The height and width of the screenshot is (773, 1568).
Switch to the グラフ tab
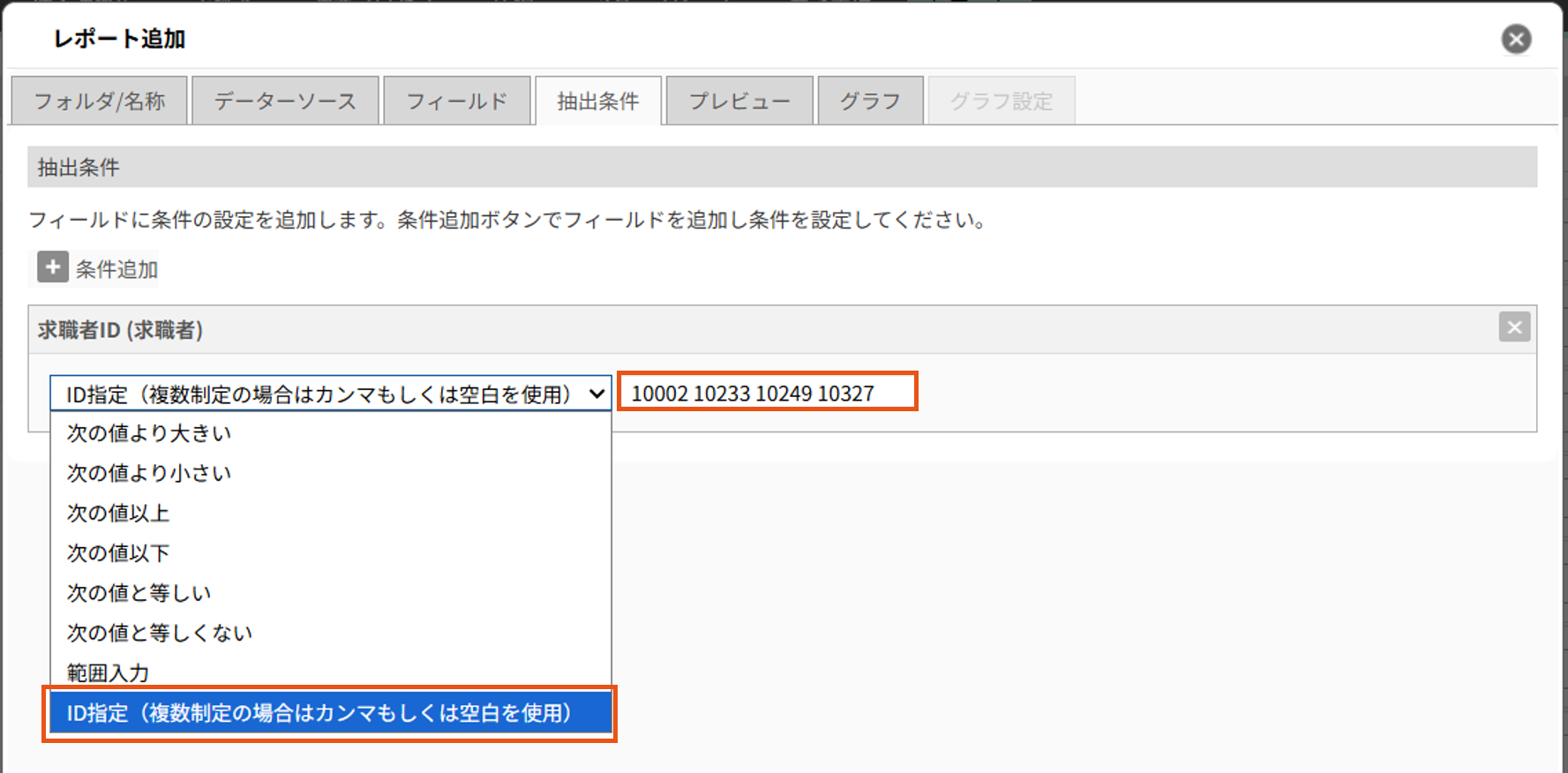[x=871, y=101]
